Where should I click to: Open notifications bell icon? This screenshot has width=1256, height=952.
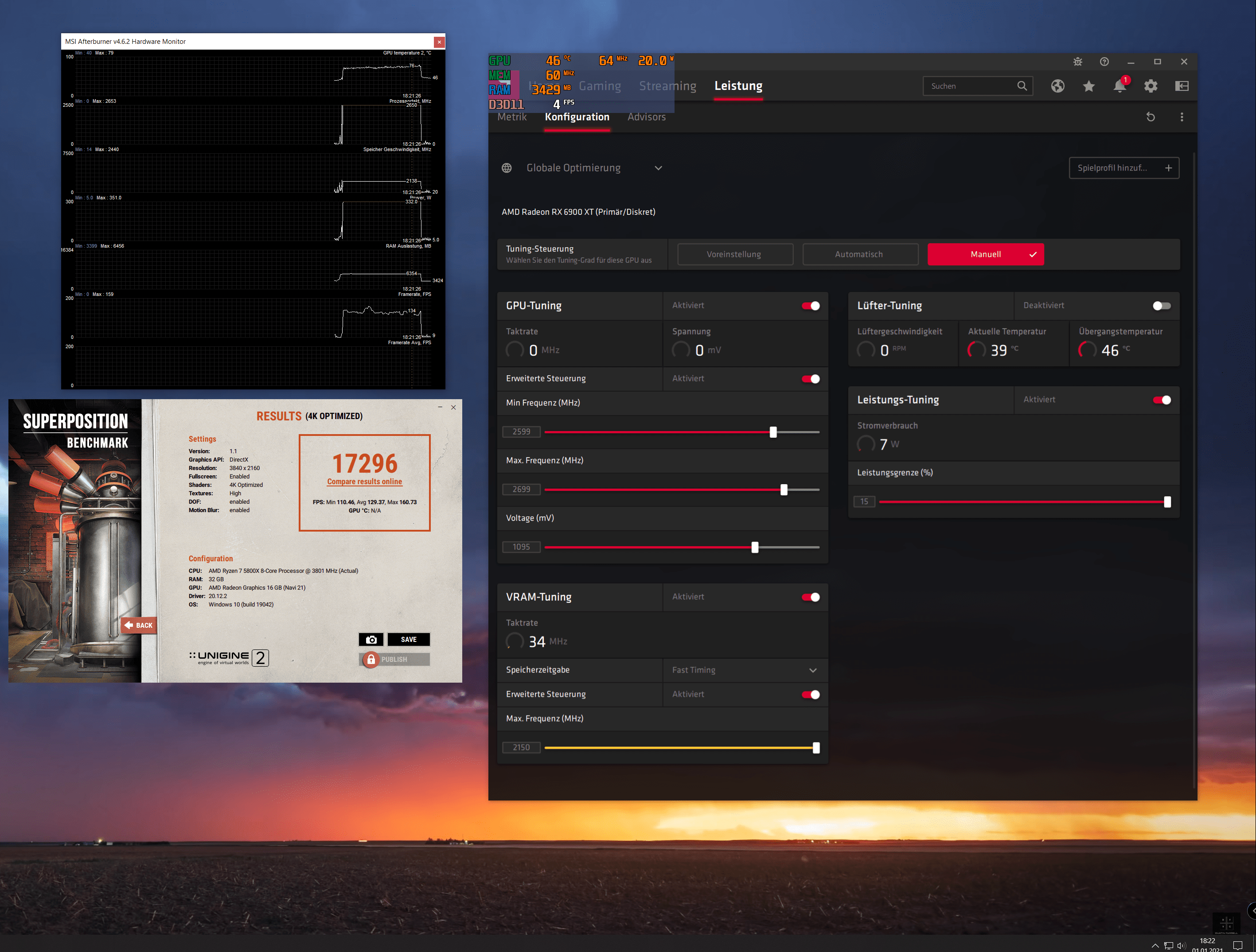(1120, 85)
